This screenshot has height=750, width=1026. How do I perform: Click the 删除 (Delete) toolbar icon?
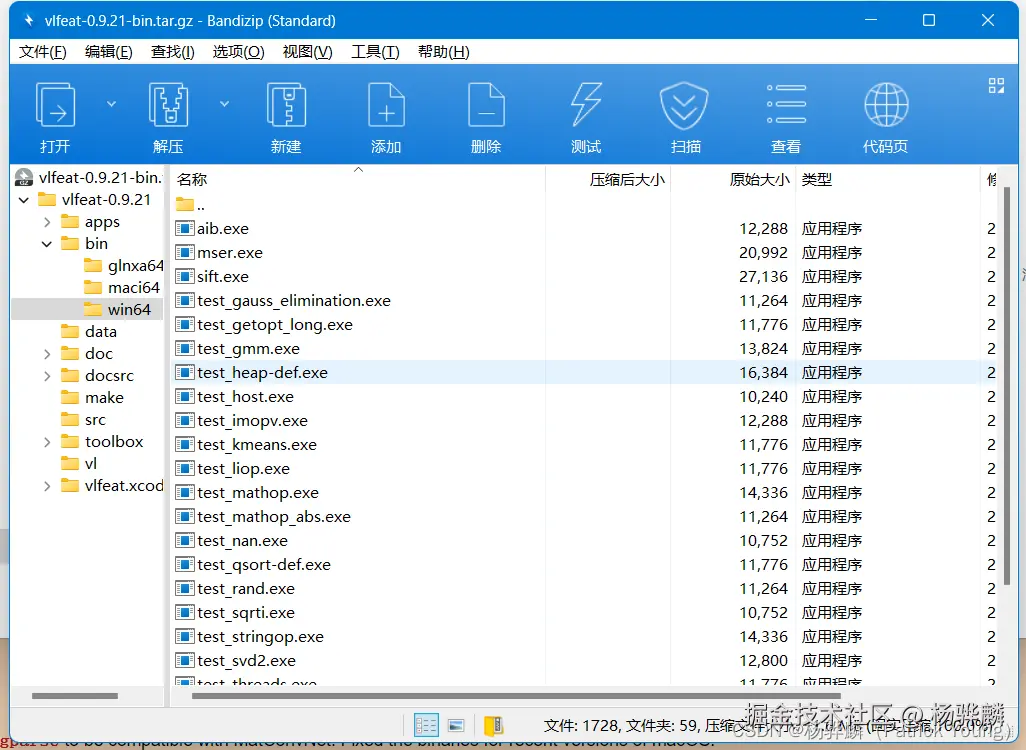click(486, 105)
